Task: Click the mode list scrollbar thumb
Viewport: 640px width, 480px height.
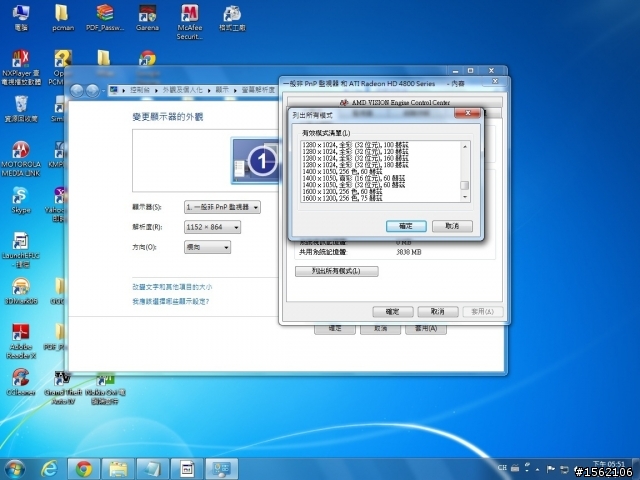Action: click(464, 185)
